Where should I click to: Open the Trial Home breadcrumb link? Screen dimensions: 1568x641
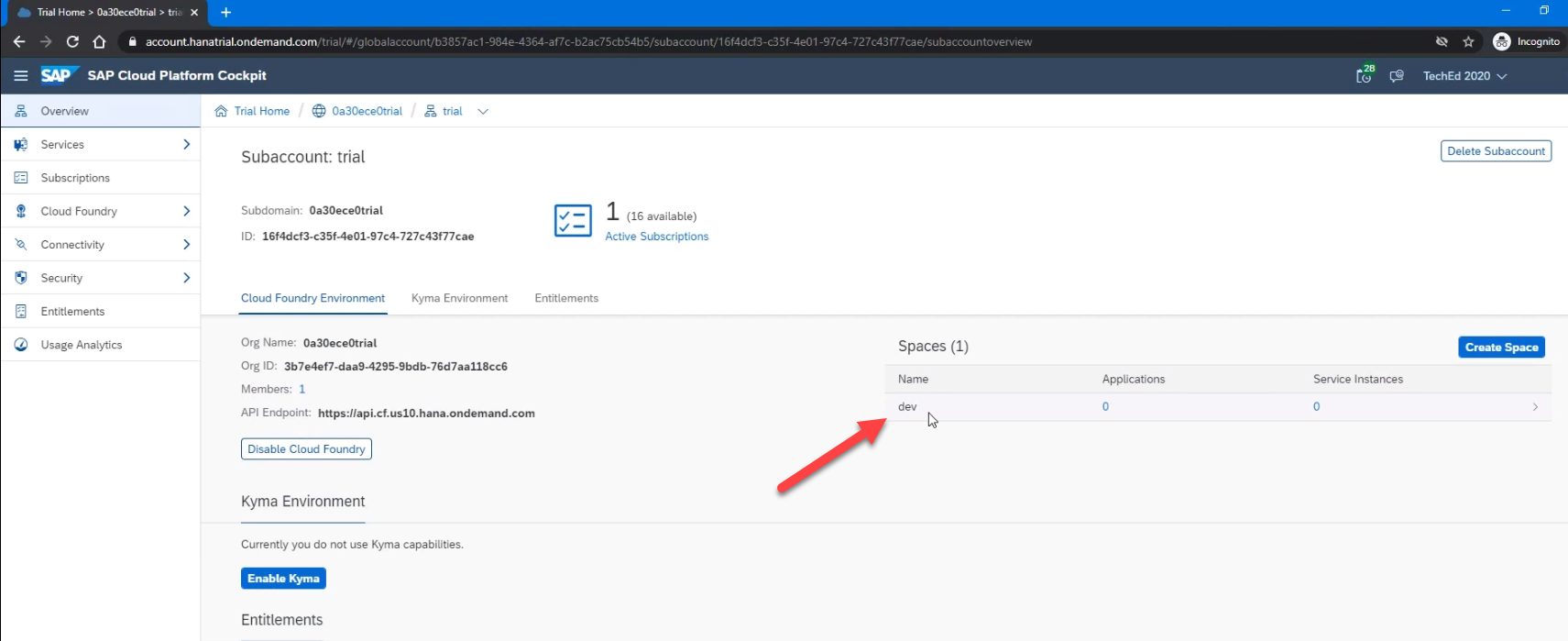coord(261,111)
